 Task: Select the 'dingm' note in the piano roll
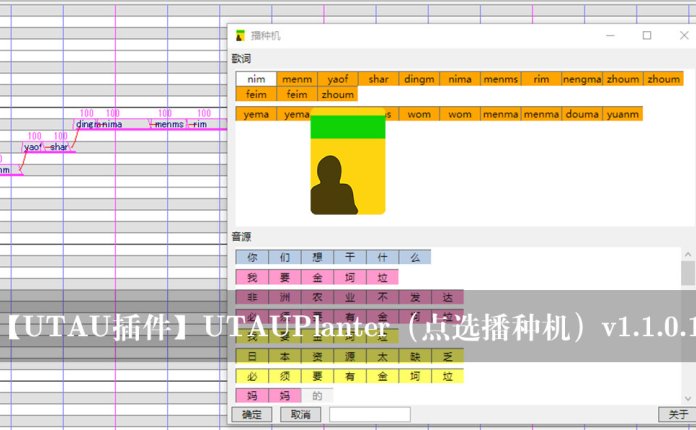86,124
